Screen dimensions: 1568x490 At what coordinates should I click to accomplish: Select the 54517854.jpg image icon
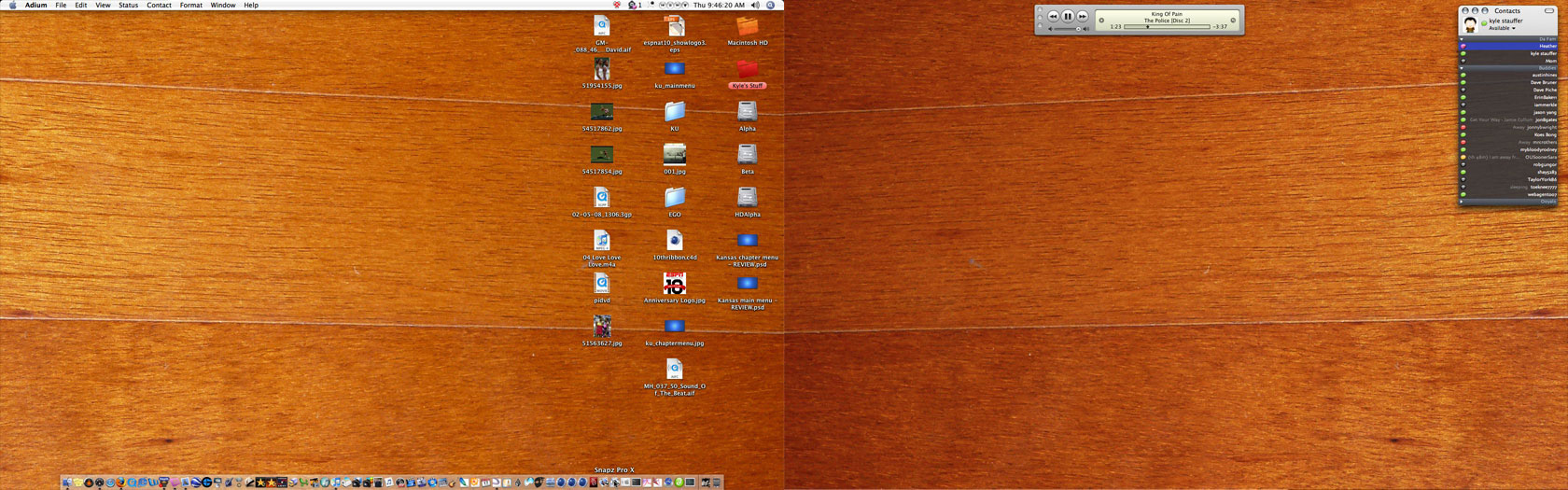pyautogui.click(x=602, y=155)
